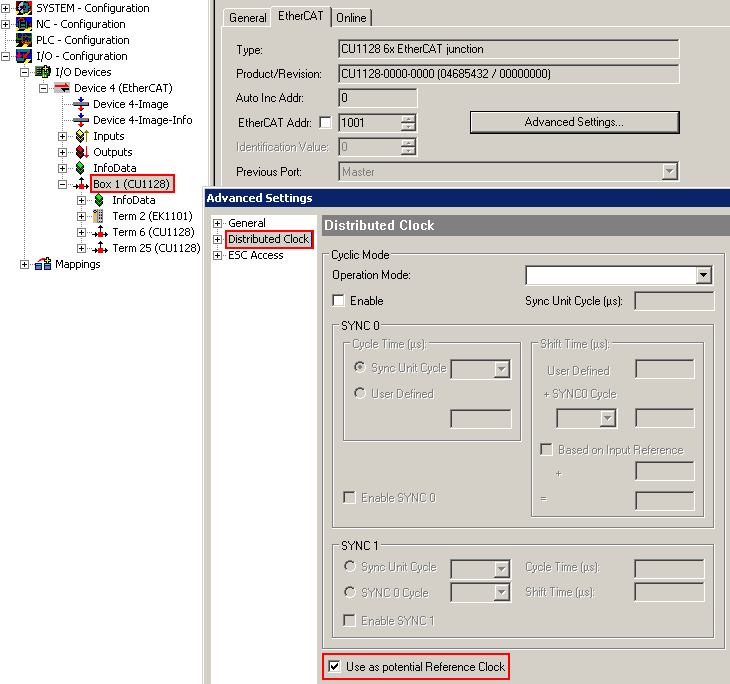Click the Term 2 (EK1101) terminal icon
Viewport: 730px width, 684px height.
98,216
